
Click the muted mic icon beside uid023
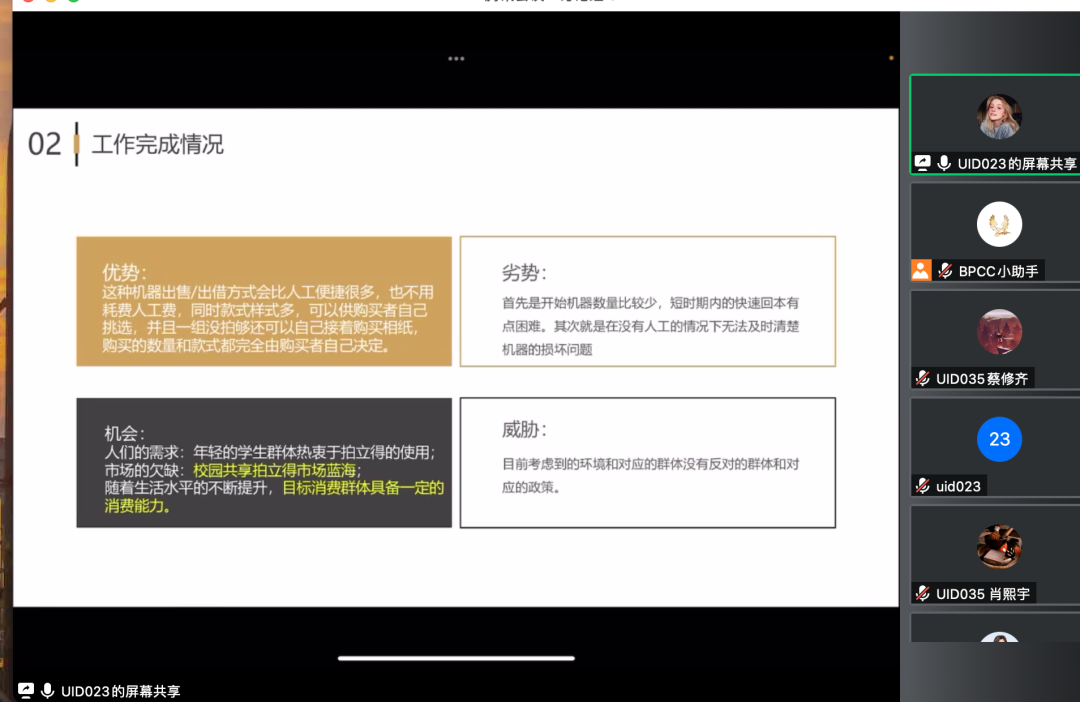(922, 486)
